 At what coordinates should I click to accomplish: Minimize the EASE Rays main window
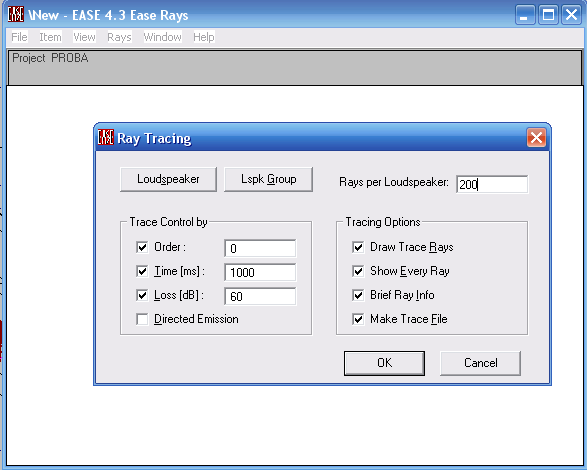pyautogui.click(x=525, y=15)
